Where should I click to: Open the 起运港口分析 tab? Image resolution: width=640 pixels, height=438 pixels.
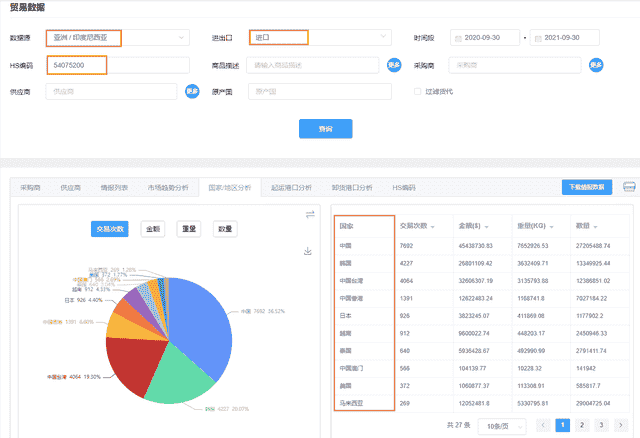[x=291, y=188]
